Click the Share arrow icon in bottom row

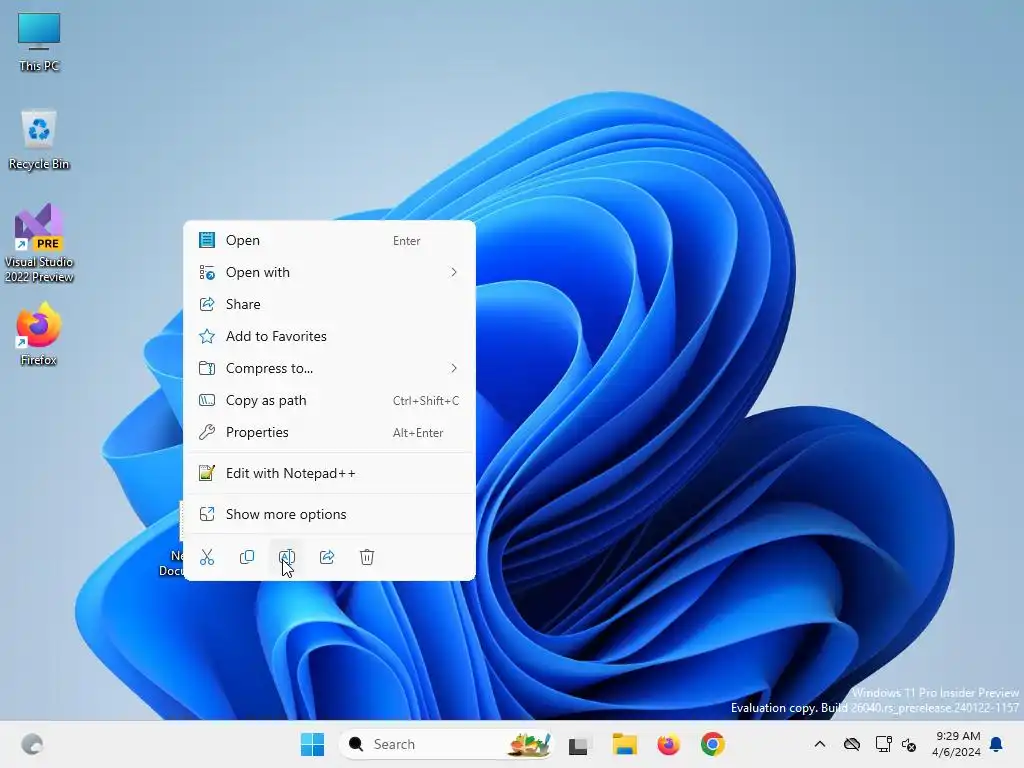coord(327,557)
